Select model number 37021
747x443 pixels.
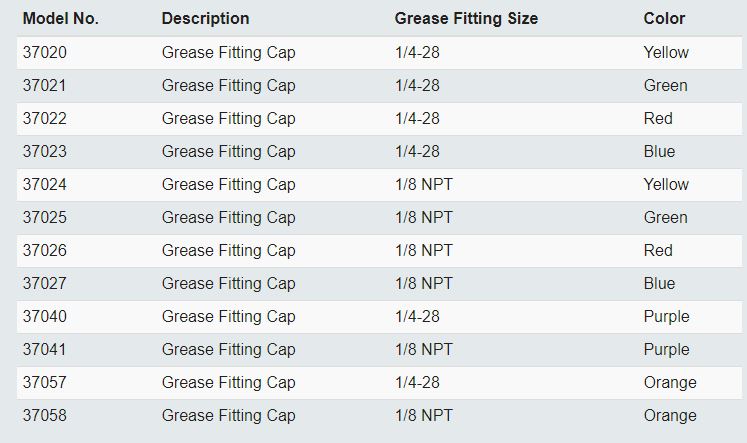(44, 85)
